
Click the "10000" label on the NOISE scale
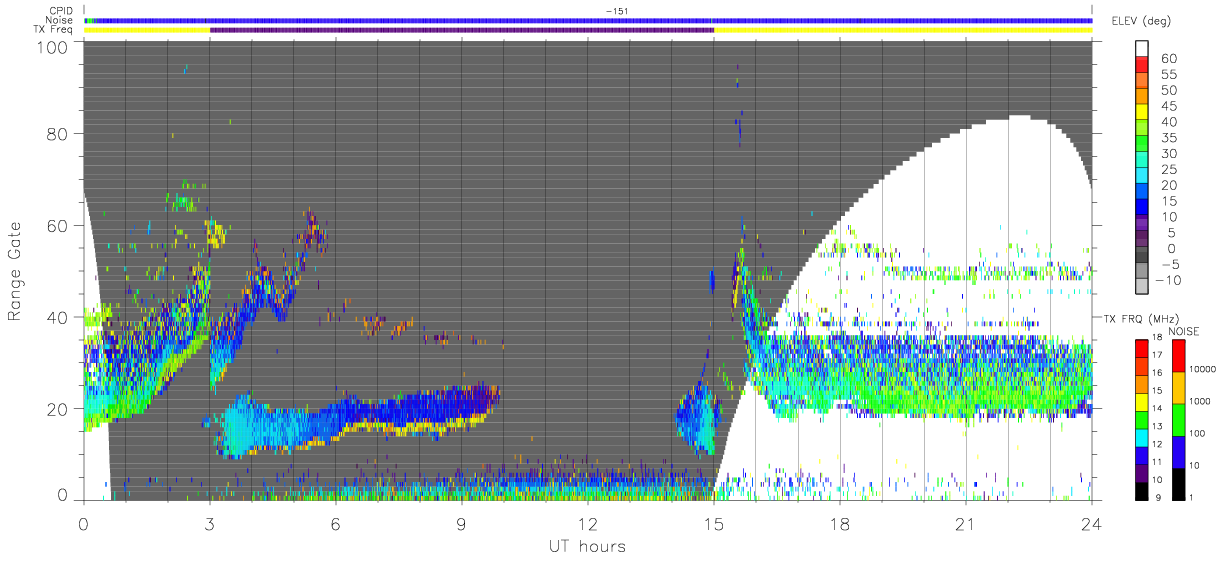click(1204, 371)
